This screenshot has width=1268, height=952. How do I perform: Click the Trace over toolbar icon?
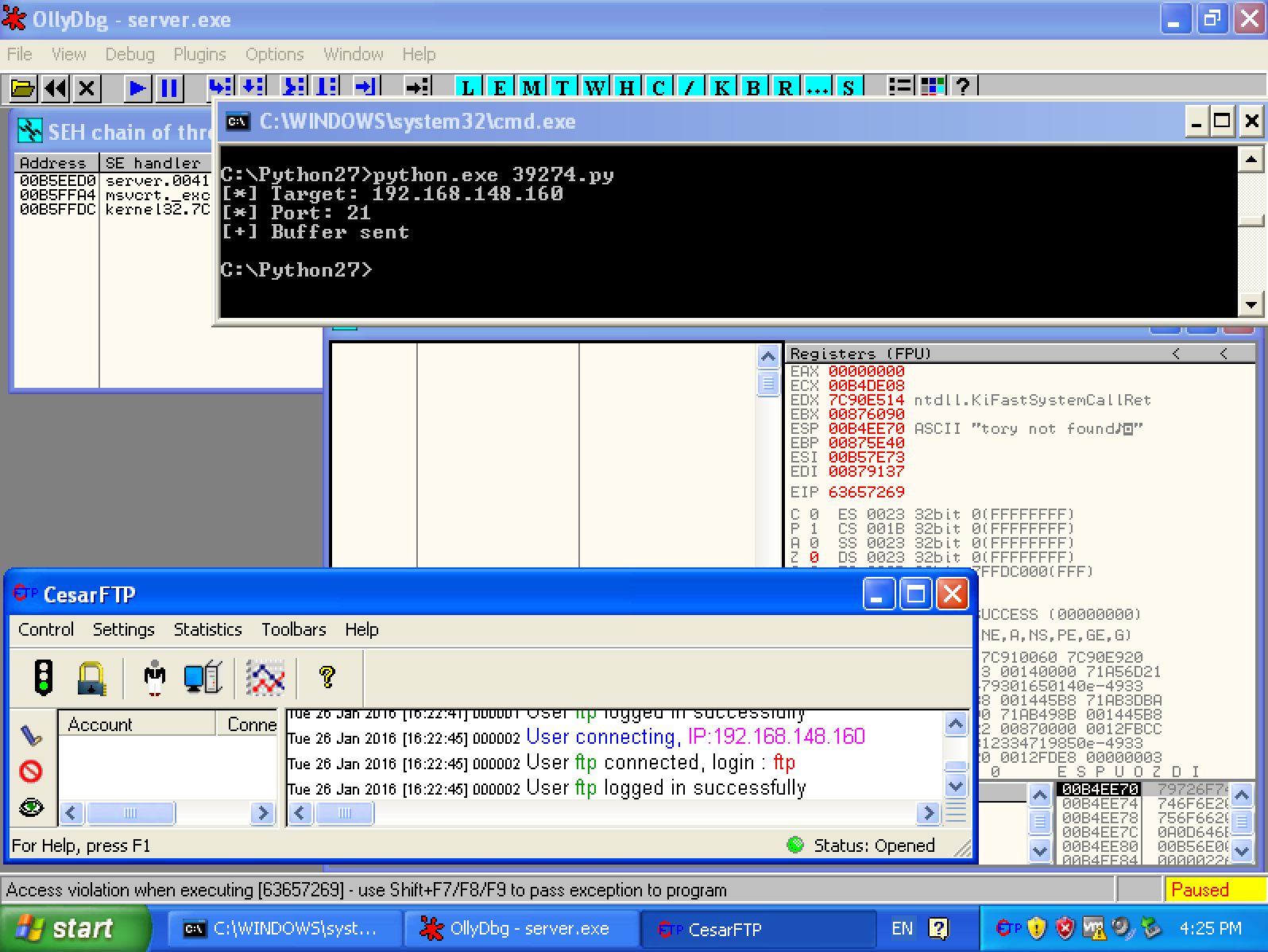coord(325,87)
